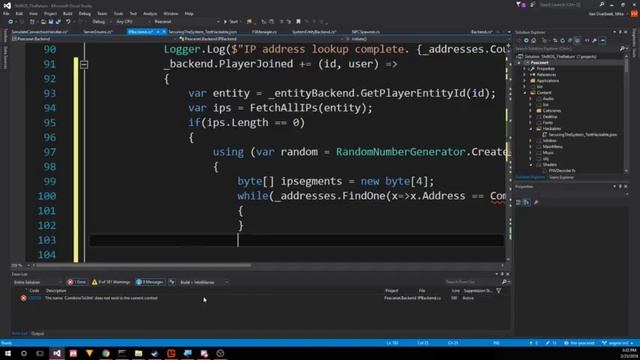Image resolution: width=640 pixels, height=360 pixels.
Task: Open the Tools menu
Action: tap(118, 13)
